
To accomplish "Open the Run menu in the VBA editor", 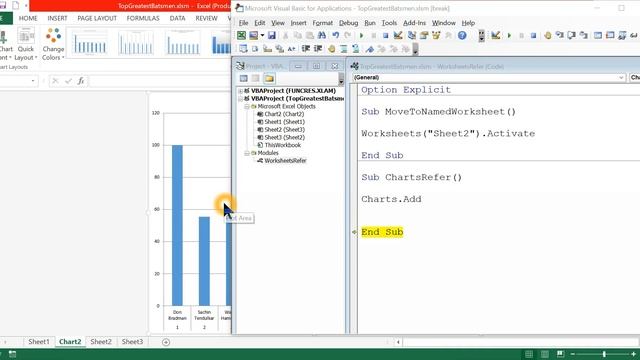I will (x=370, y=23).
